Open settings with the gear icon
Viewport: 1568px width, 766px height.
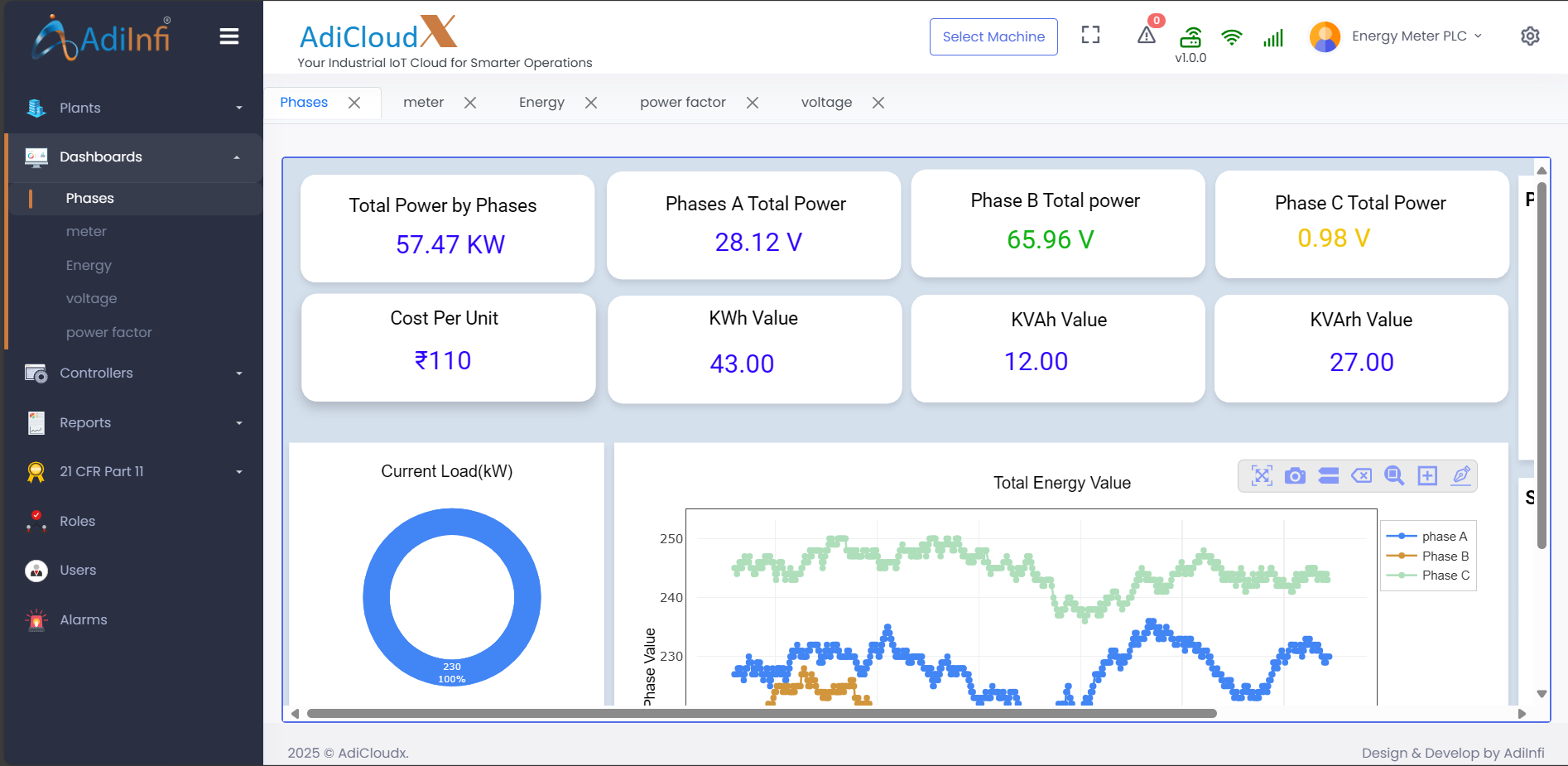(x=1530, y=36)
